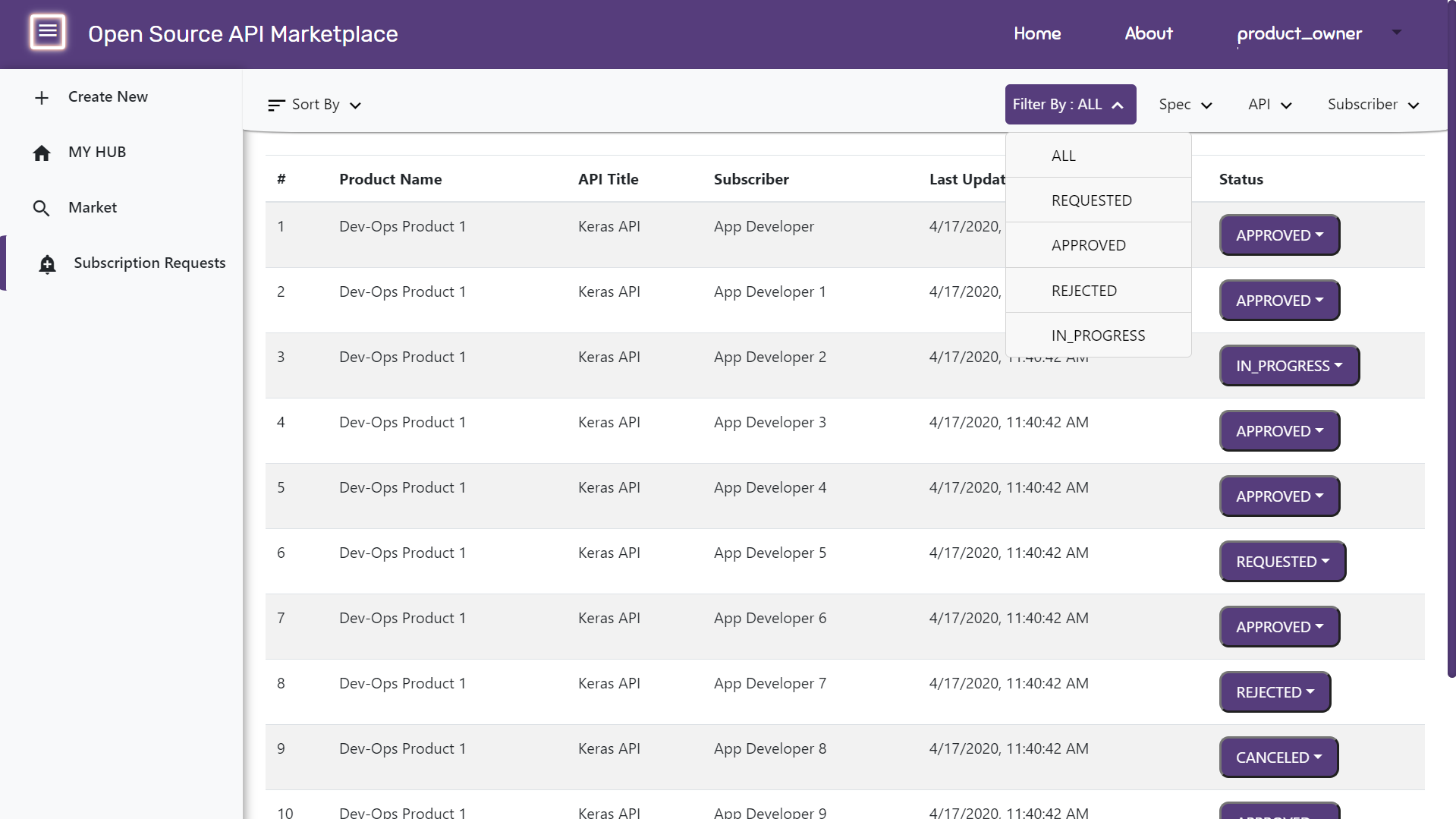Click the CANCELED status button in row 9
The width and height of the screenshot is (1456, 819).
click(x=1278, y=758)
